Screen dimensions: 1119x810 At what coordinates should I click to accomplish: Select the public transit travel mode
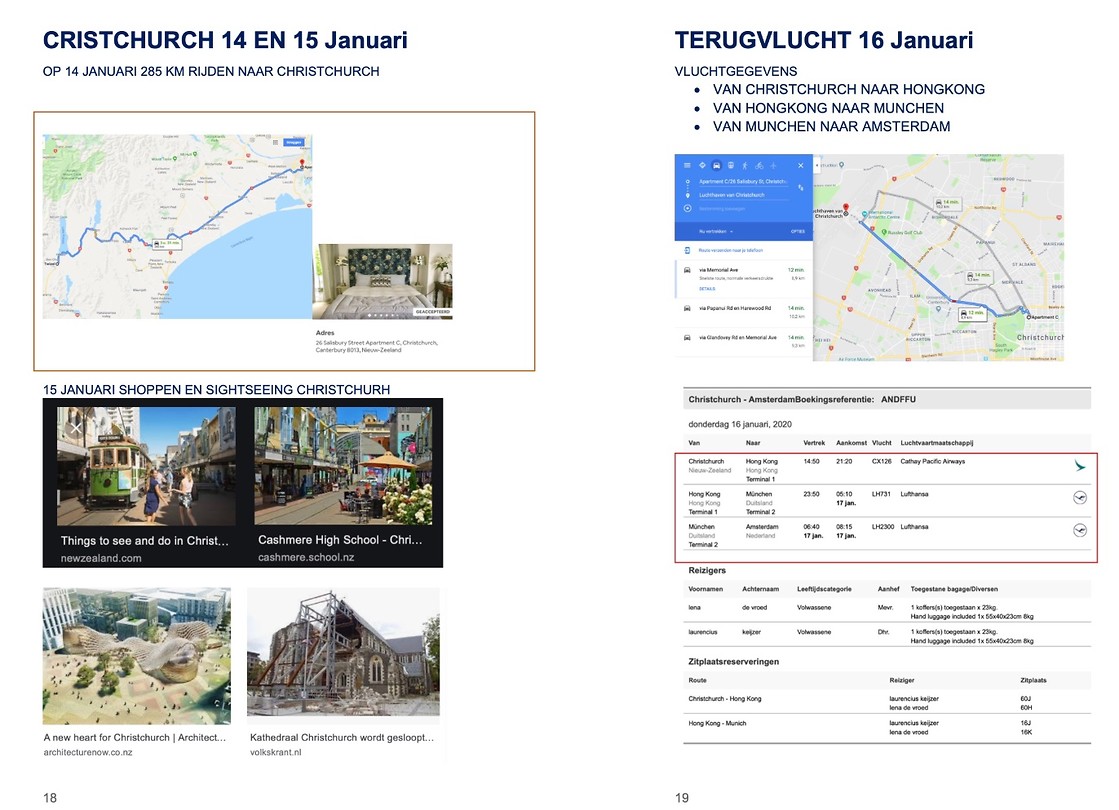(731, 166)
